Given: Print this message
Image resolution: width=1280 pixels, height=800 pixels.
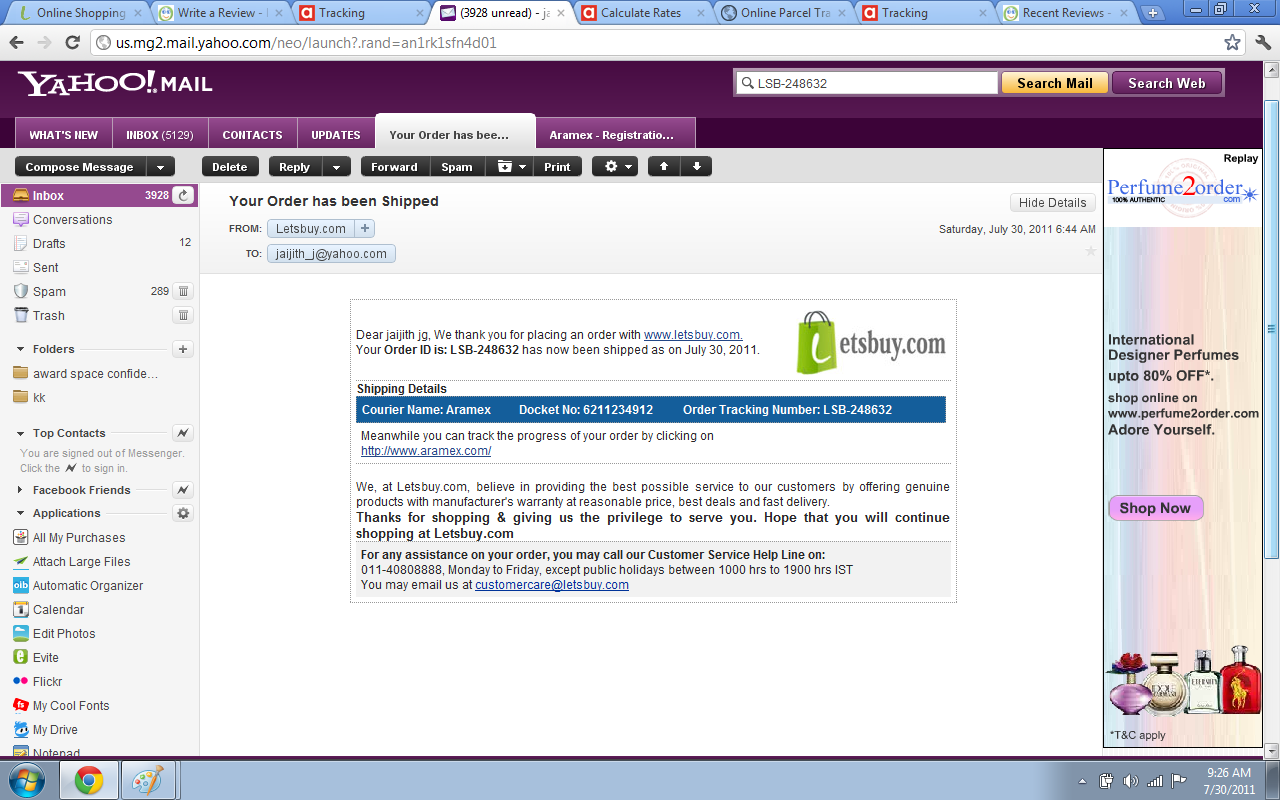Looking at the screenshot, I should [x=558, y=167].
